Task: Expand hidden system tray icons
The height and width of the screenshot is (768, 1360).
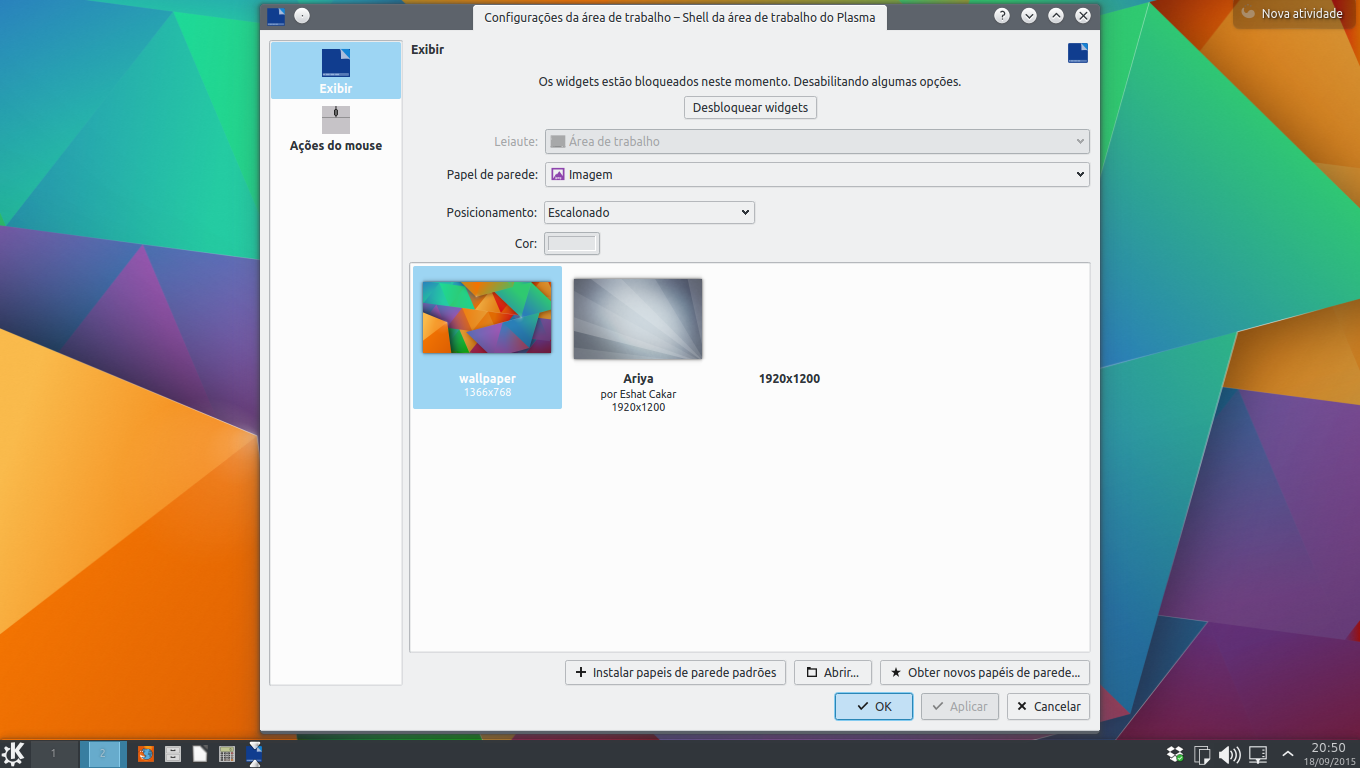Action: 1288,753
